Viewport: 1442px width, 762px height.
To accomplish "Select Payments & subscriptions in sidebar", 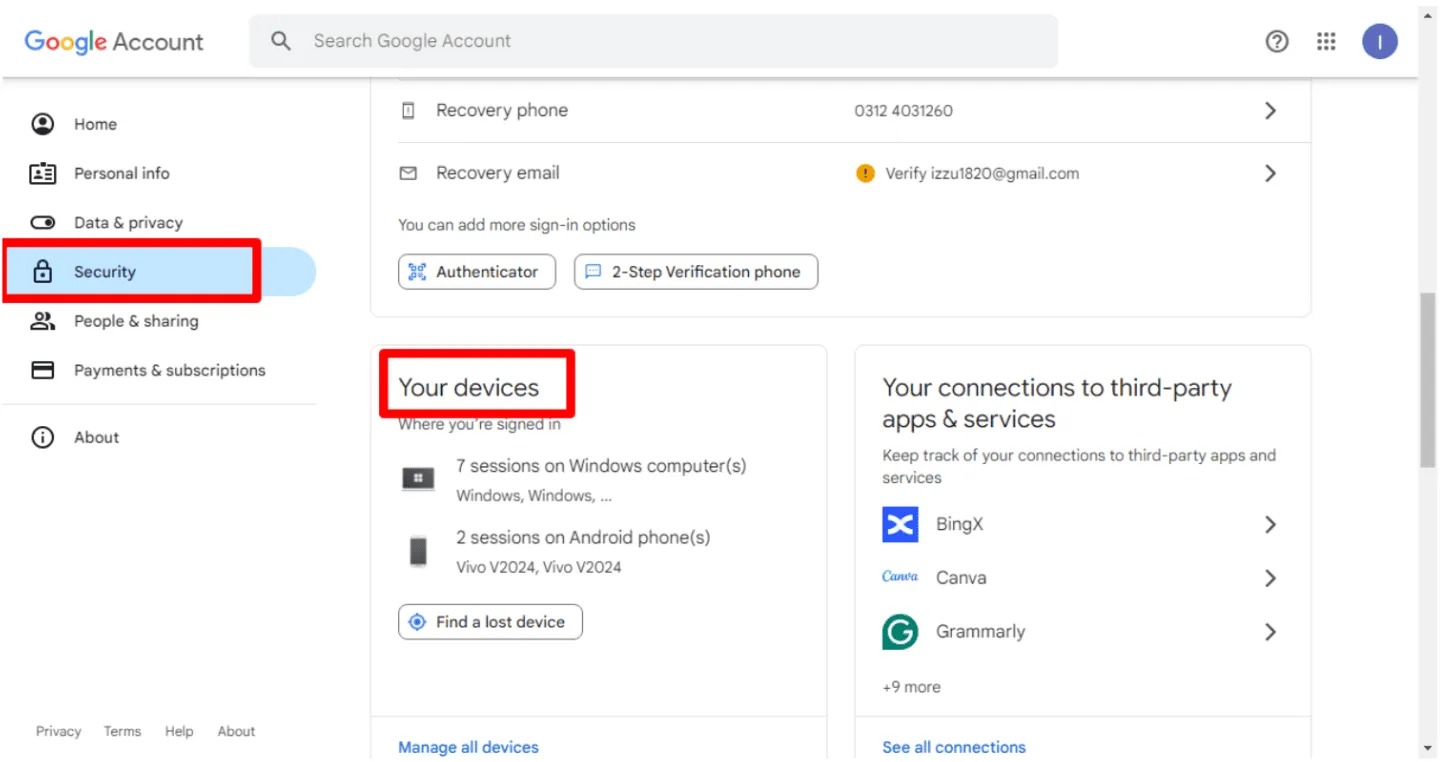I will point(169,370).
